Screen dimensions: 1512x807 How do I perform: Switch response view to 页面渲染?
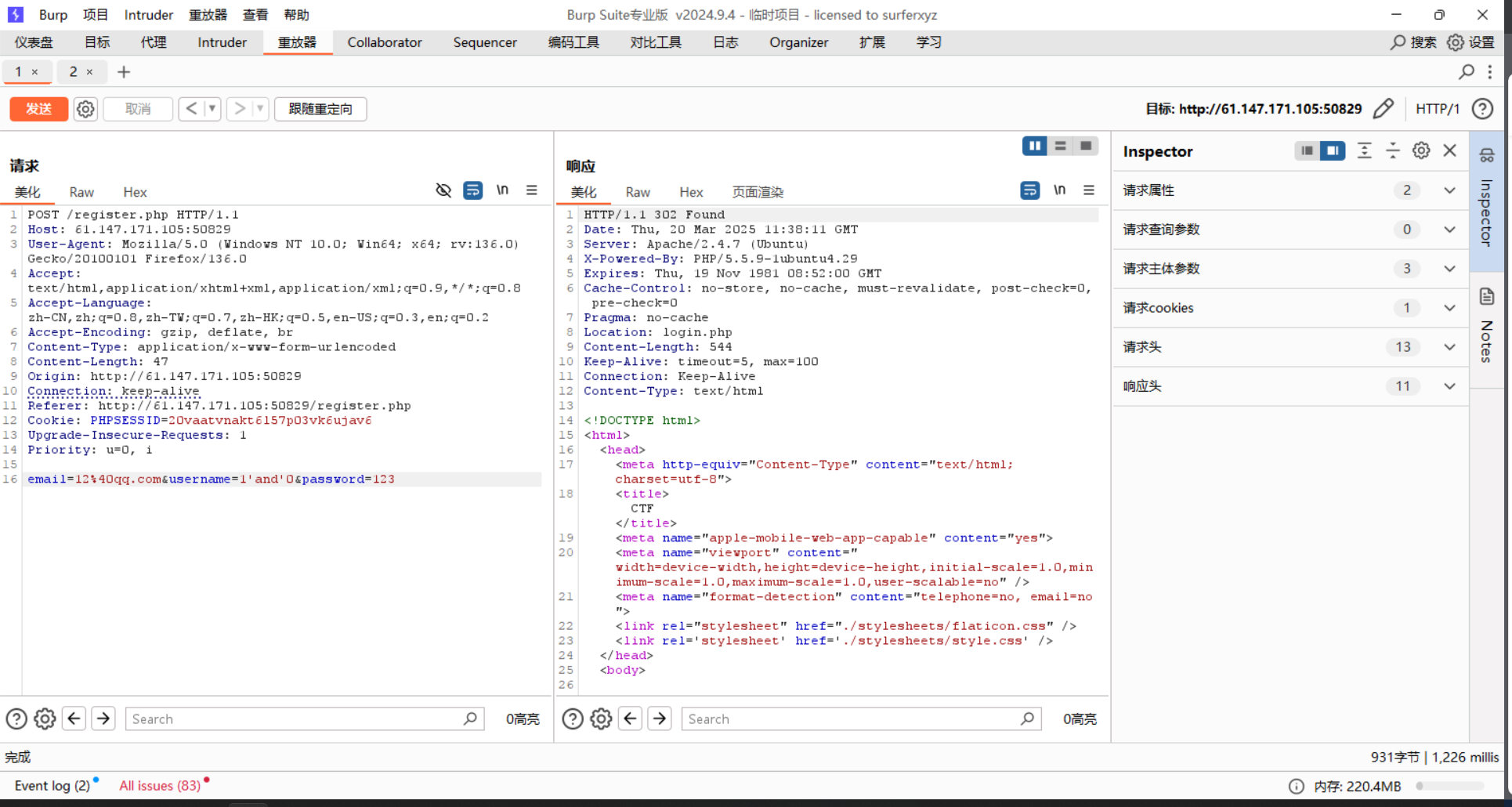click(x=758, y=192)
